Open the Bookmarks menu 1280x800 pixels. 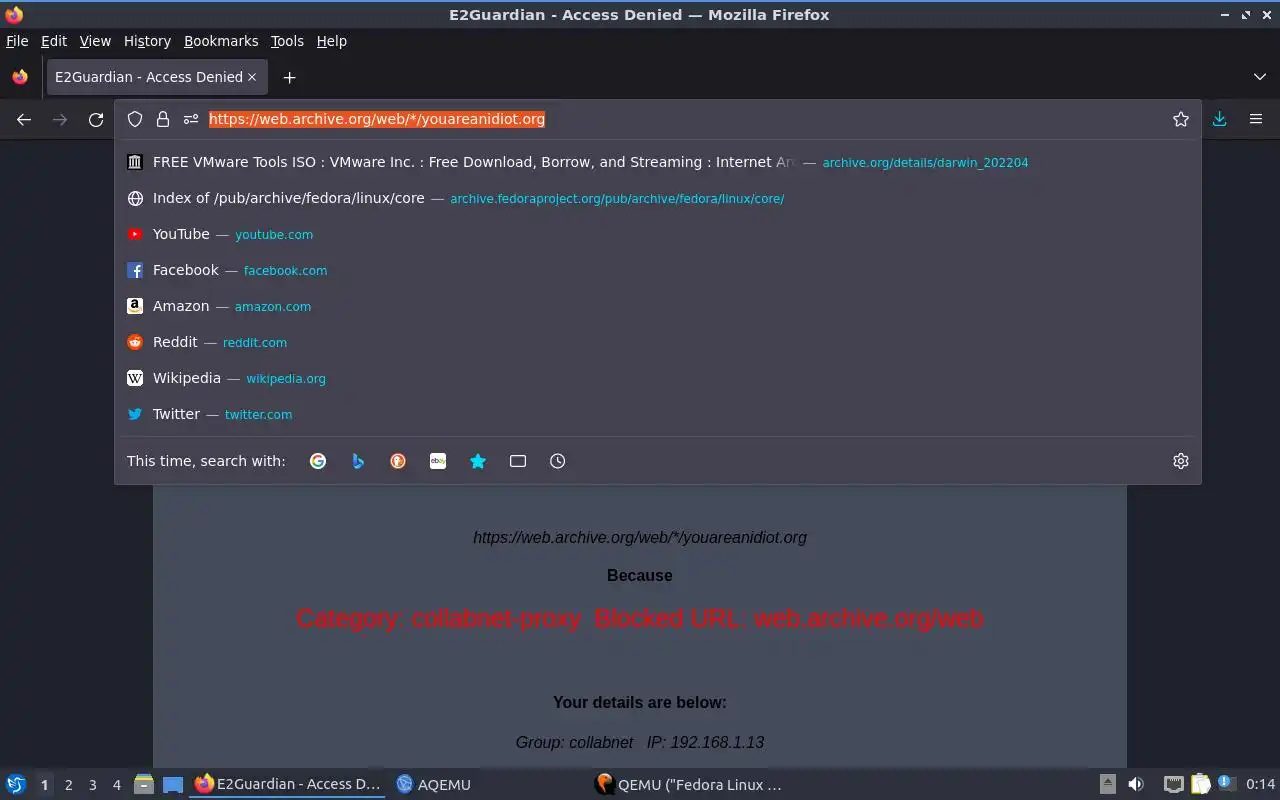221,41
